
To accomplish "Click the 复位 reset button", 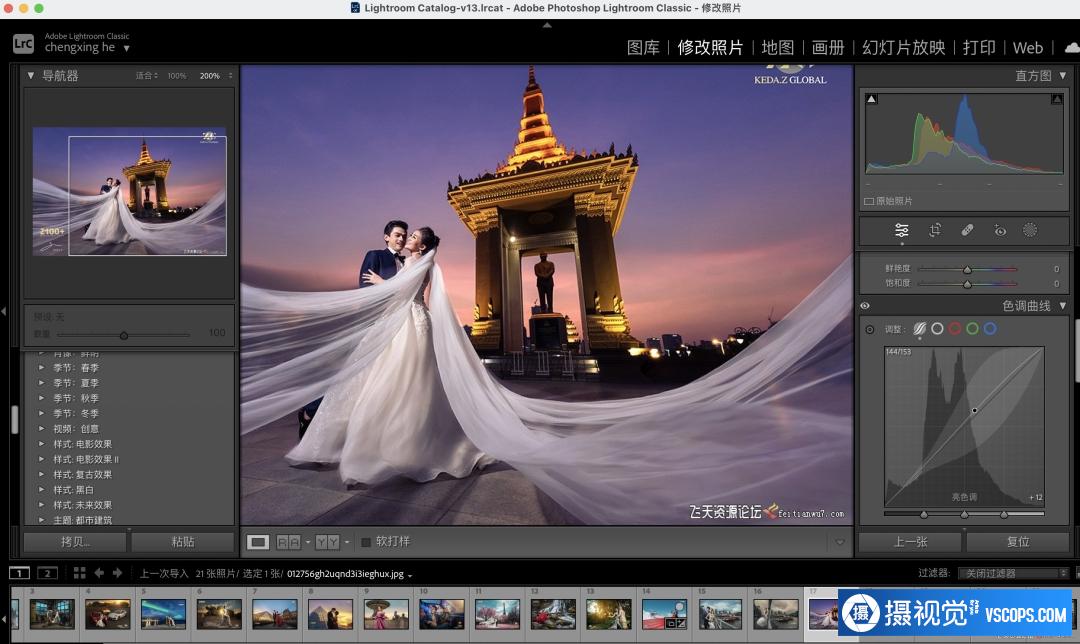I will 1018,542.
